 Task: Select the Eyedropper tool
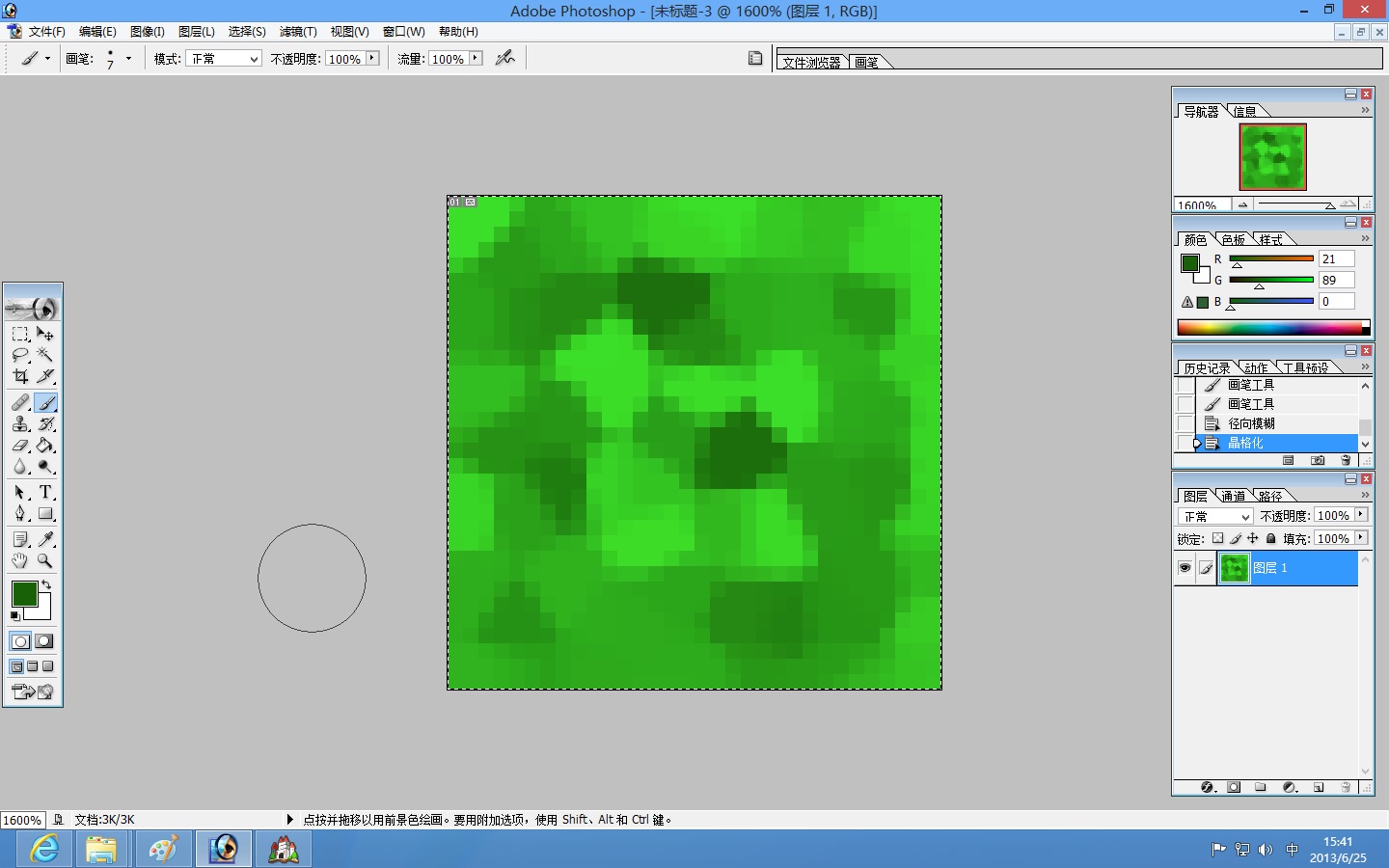coord(45,539)
